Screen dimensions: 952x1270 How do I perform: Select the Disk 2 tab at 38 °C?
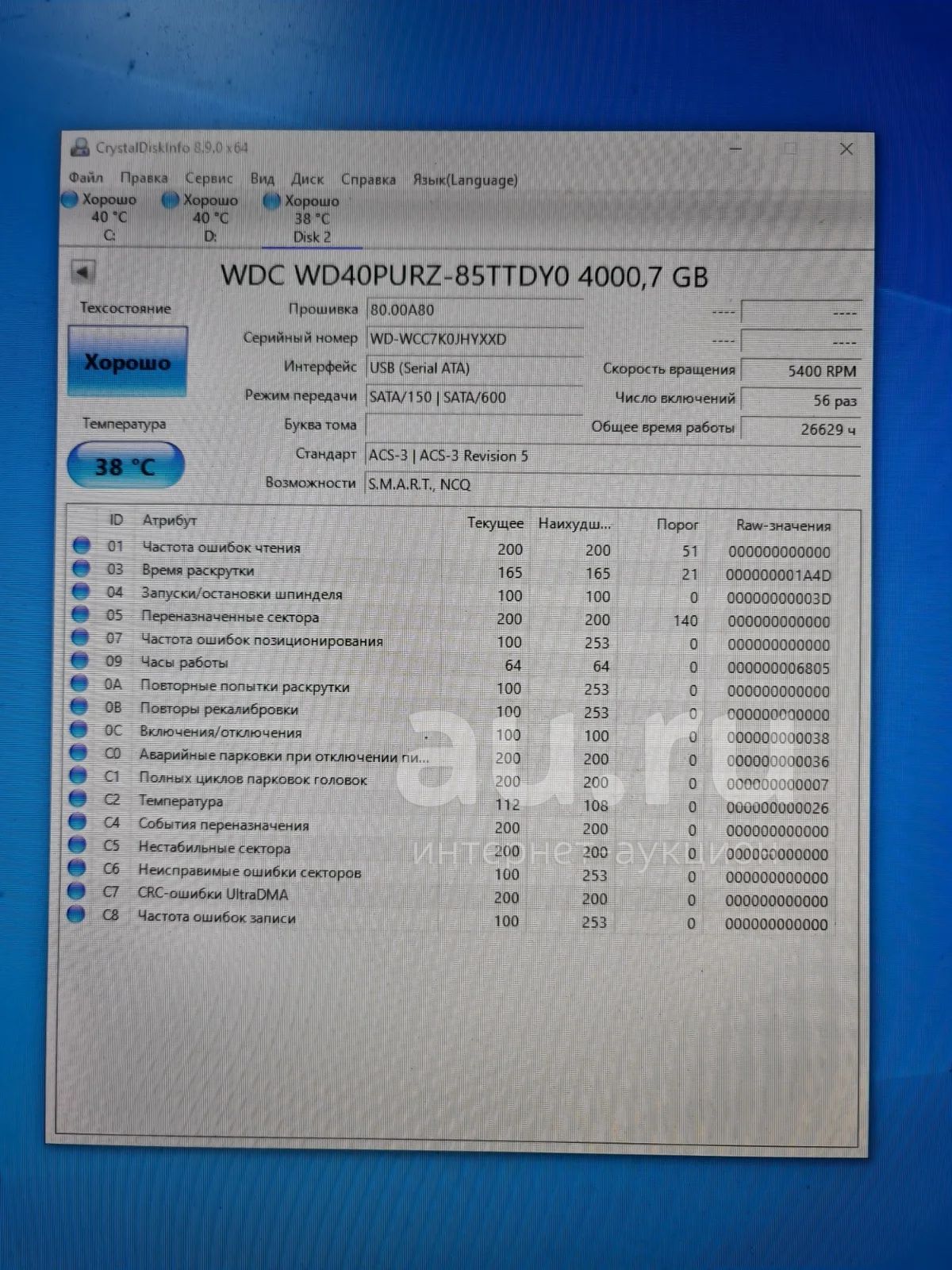(x=311, y=219)
